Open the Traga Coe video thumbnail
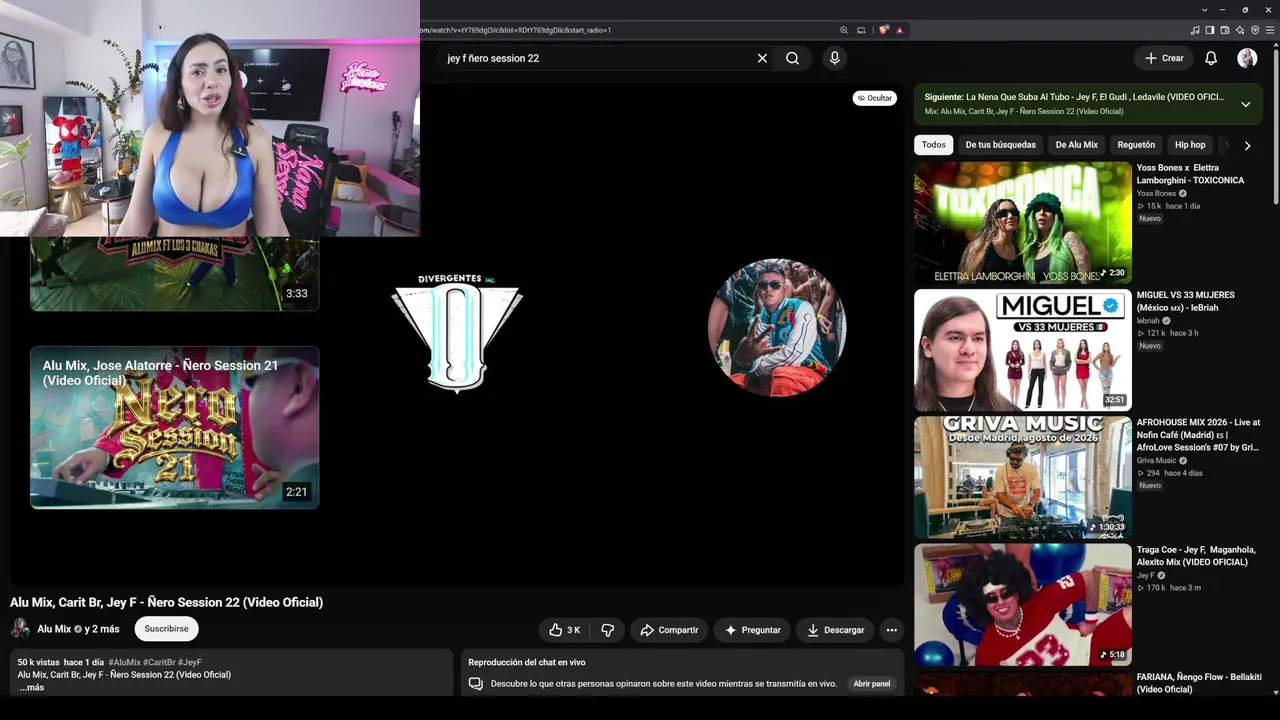The image size is (1280, 720). pyautogui.click(x=1023, y=604)
